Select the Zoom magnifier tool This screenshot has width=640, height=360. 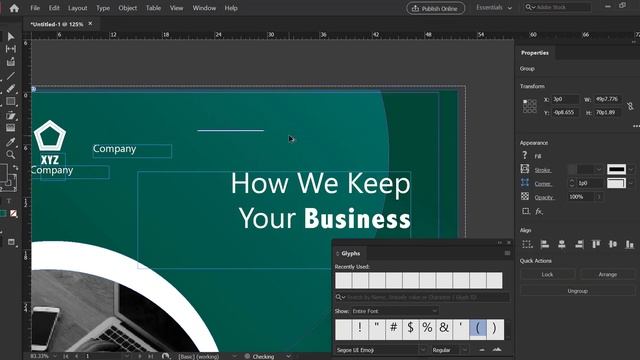click(11, 154)
